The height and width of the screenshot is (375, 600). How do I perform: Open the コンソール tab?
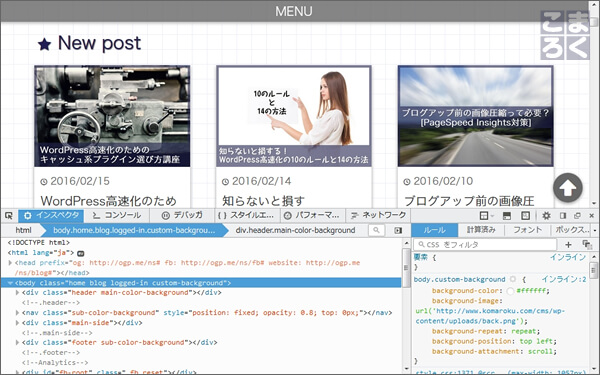tap(117, 215)
